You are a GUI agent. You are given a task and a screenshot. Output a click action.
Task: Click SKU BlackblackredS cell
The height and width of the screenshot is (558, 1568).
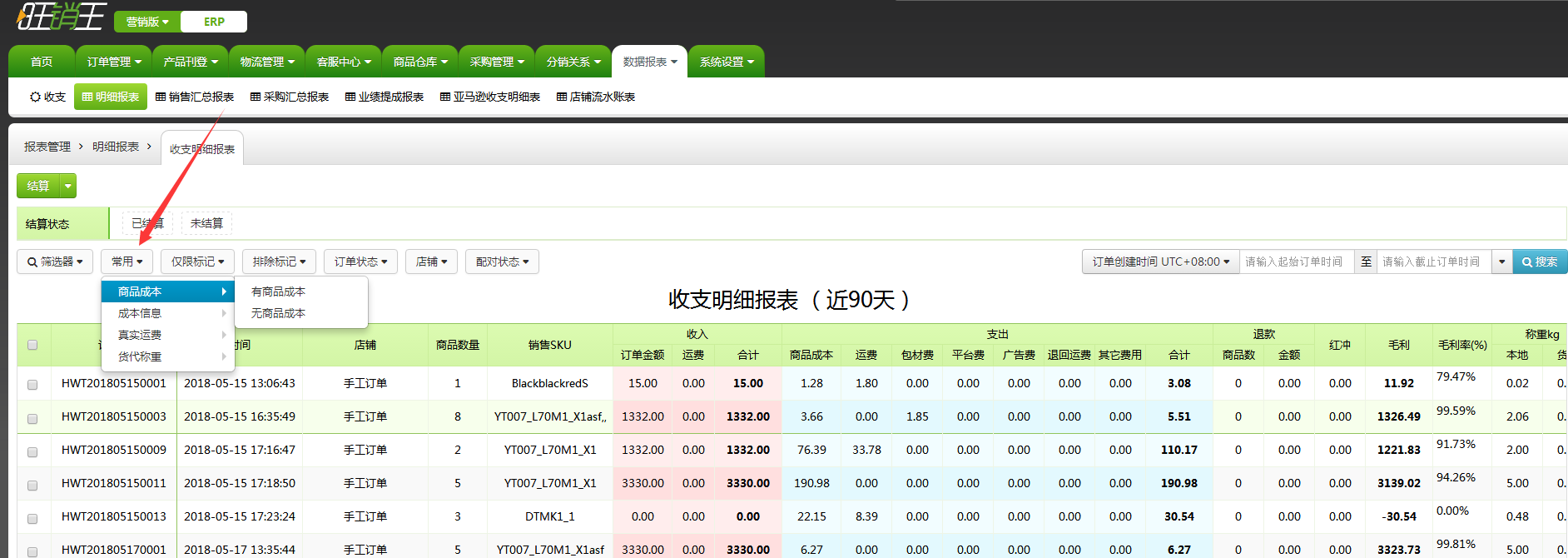tap(549, 383)
